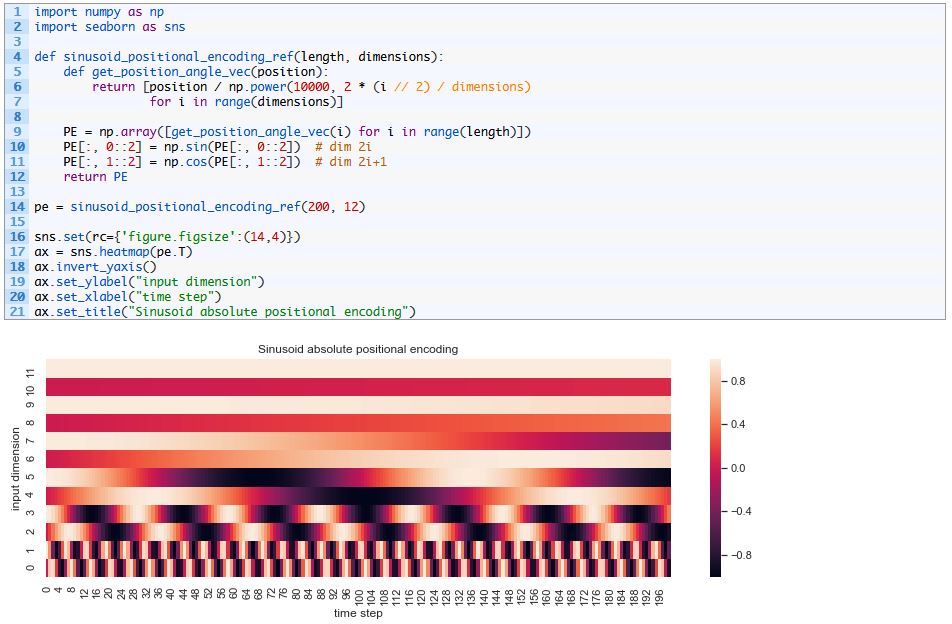This screenshot has width=952, height=624.
Task: Click the 'for i in range(dimensions)]' line
Action: pyautogui.click(x=246, y=101)
